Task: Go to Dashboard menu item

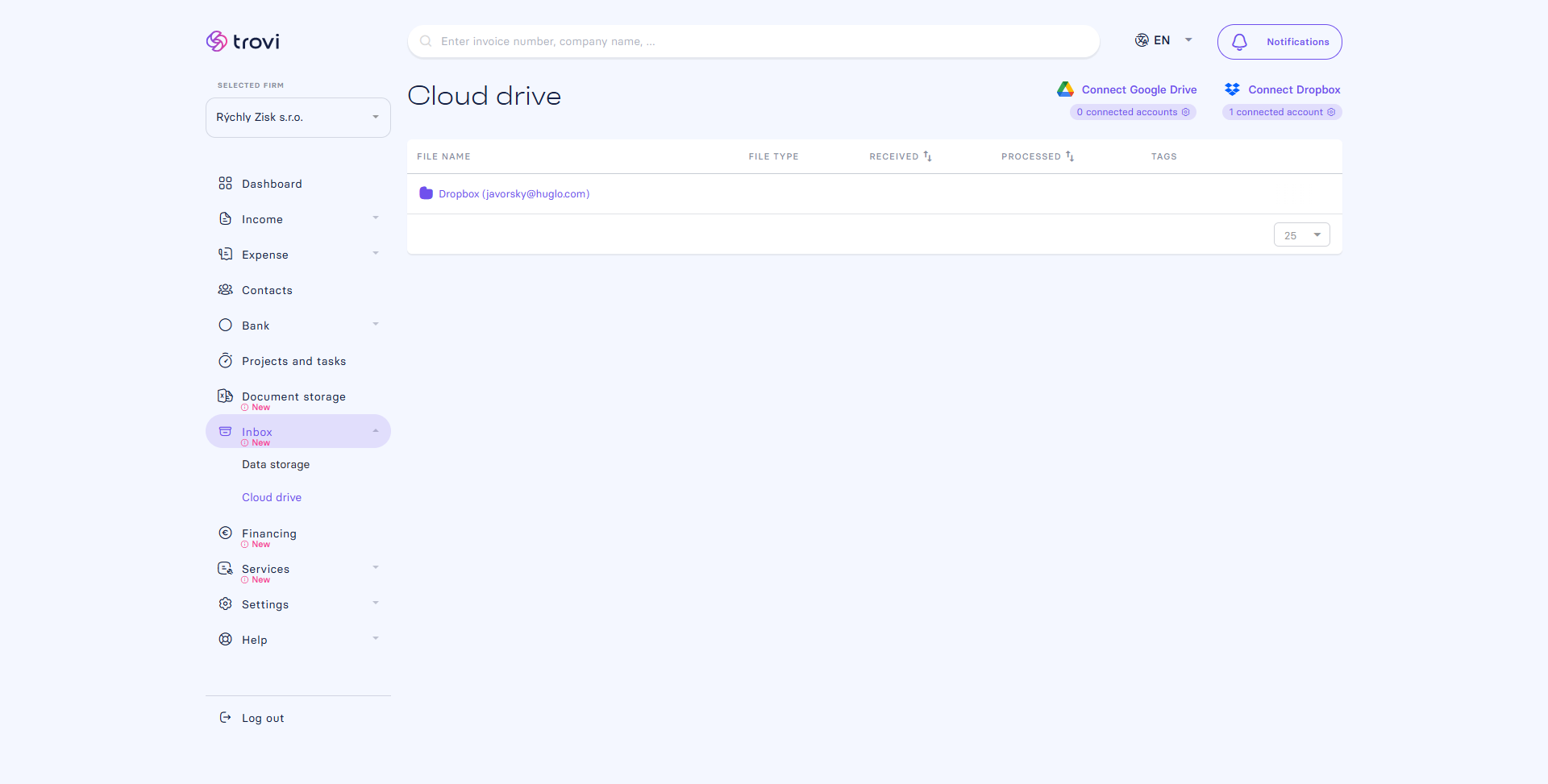Action: (272, 184)
